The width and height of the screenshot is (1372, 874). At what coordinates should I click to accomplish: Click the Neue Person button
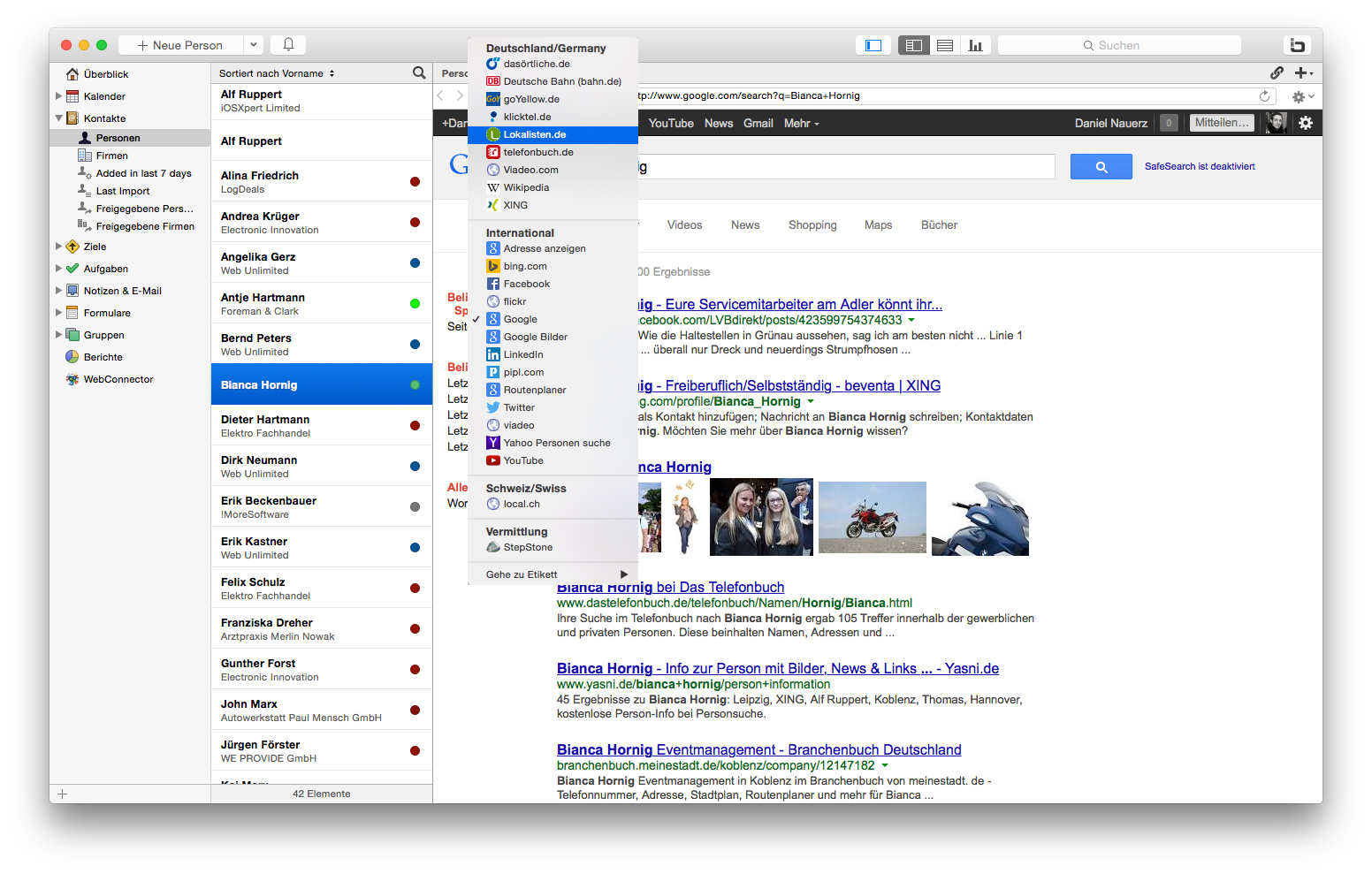pos(180,45)
